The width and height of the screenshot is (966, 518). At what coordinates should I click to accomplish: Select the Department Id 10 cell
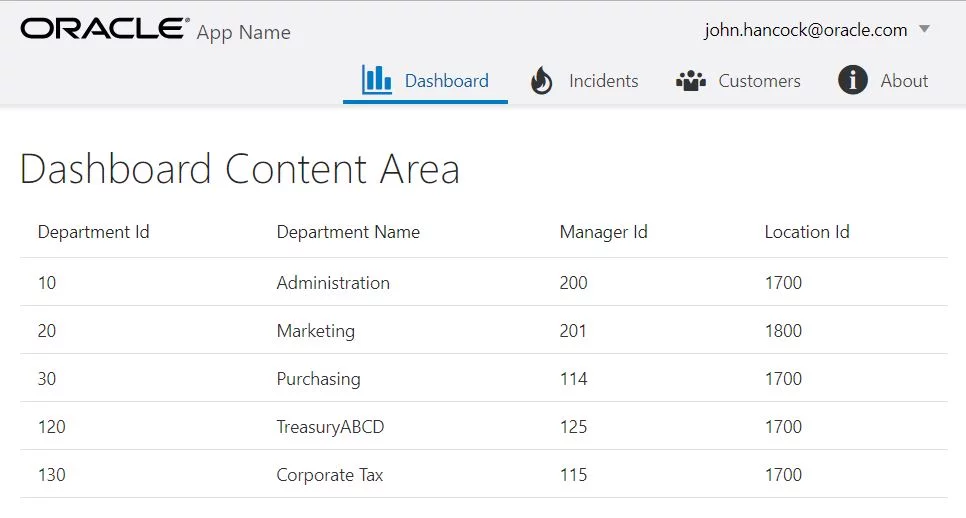[47, 283]
